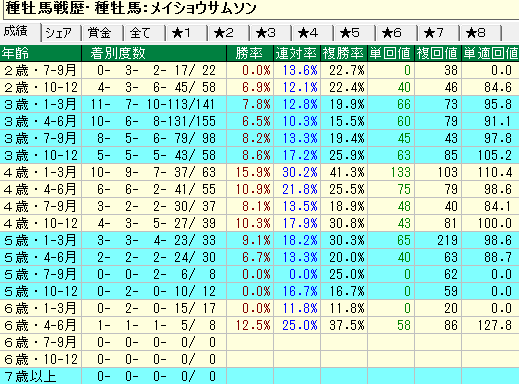Click the 10- 6- 8-131/155 record cell
Screen dimensions: 519x384
pyautogui.click(x=154, y=121)
